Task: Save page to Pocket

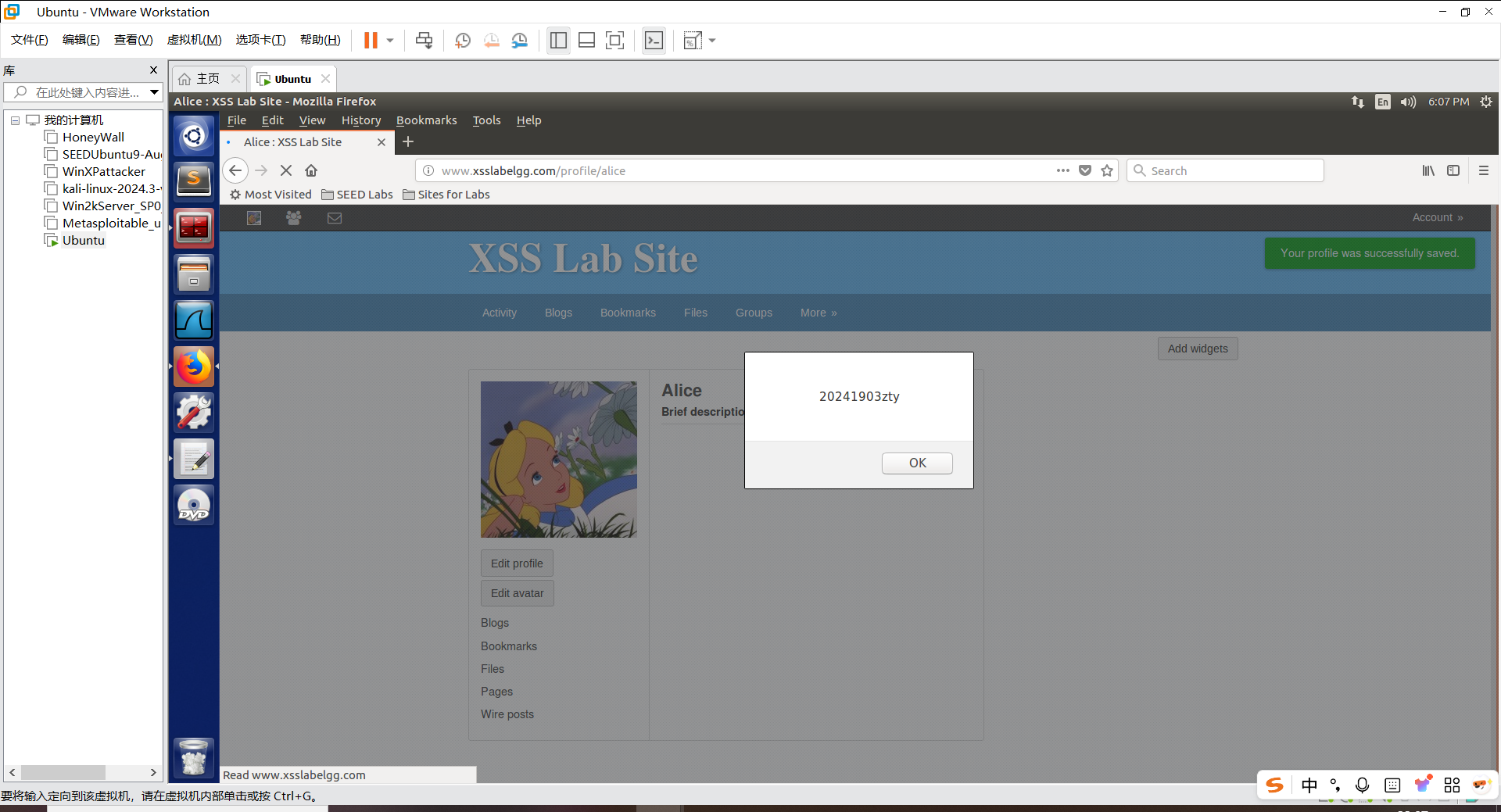Action: pyautogui.click(x=1085, y=170)
